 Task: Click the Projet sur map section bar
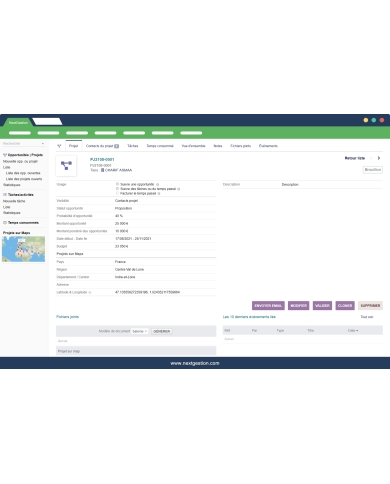tap(136, 351)
